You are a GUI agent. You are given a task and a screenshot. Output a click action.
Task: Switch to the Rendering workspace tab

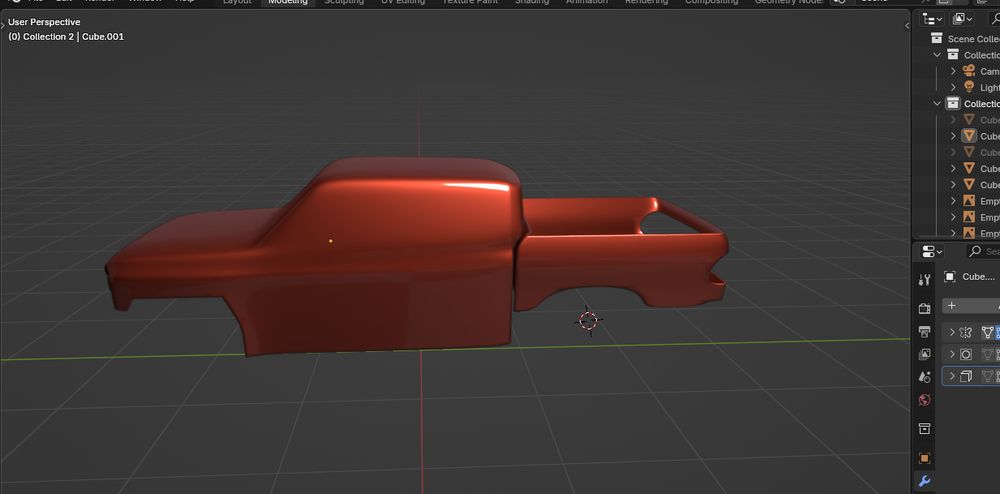click(x=646, y=2)
